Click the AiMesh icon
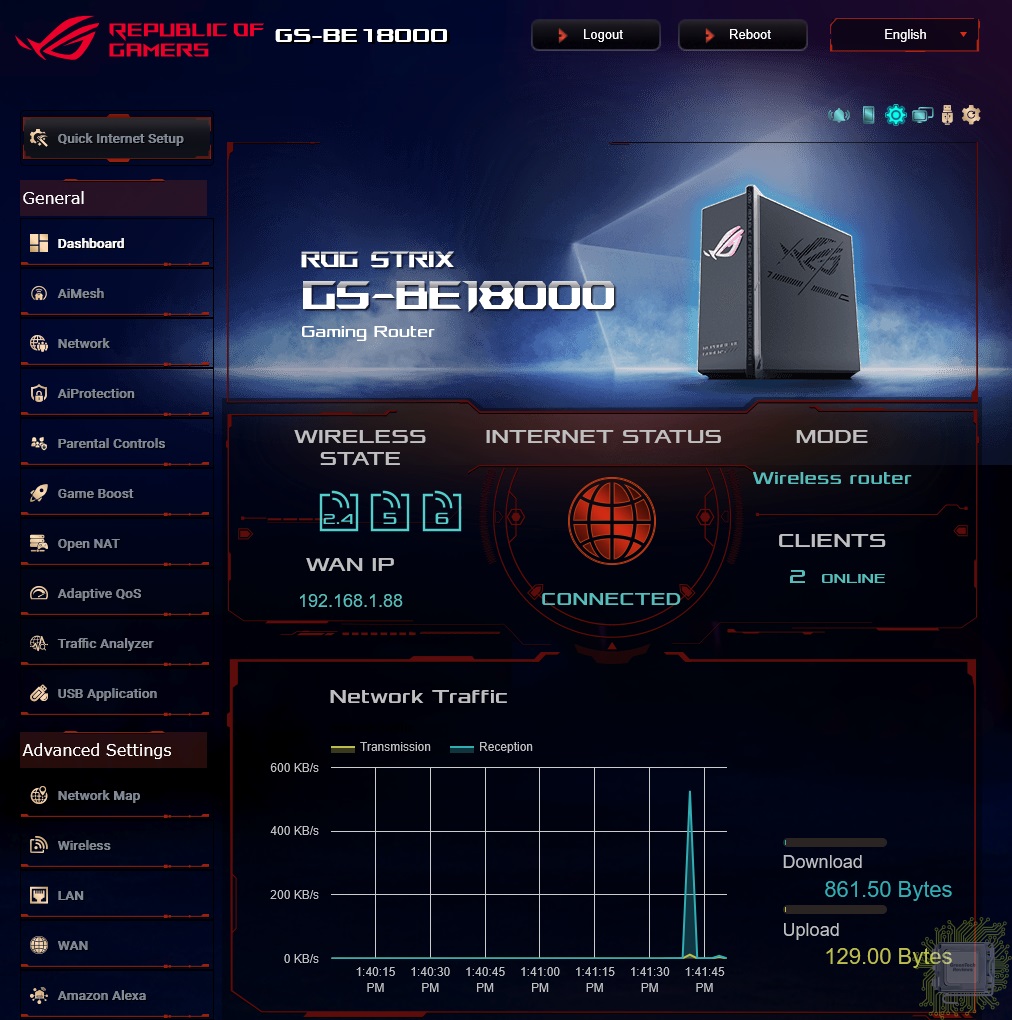The height and width of the screenshot is (1020, 1012). click(x=39, y=293)
